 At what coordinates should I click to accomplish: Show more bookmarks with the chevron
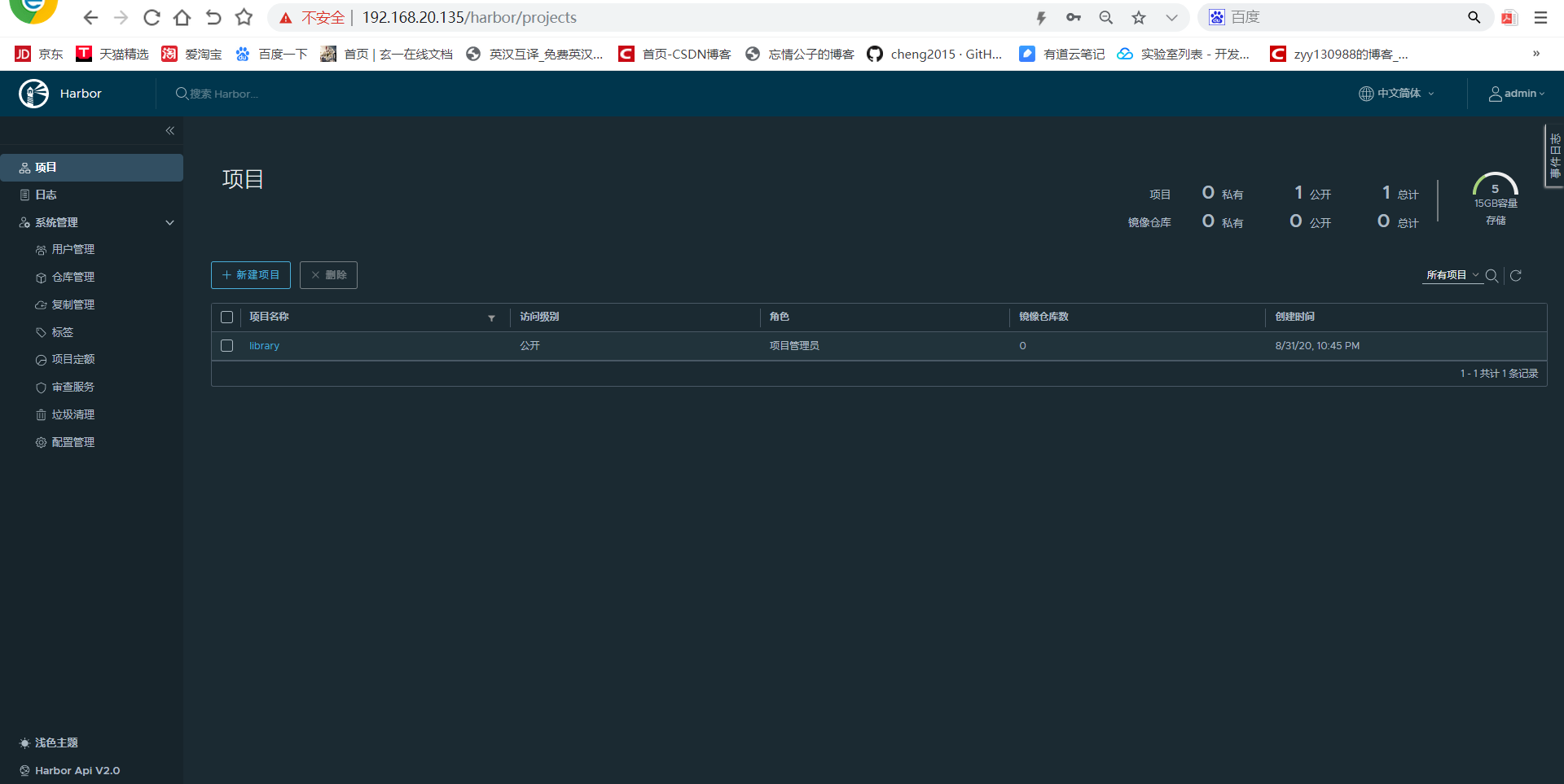(x=1536, y=54)
